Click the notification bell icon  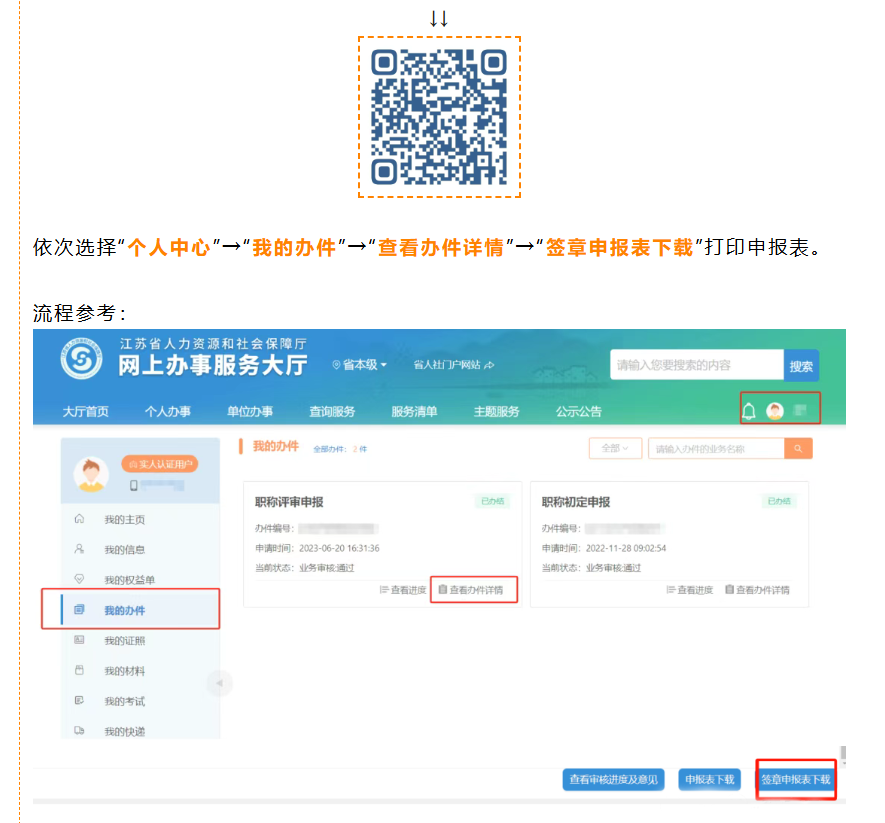[748, 411]
